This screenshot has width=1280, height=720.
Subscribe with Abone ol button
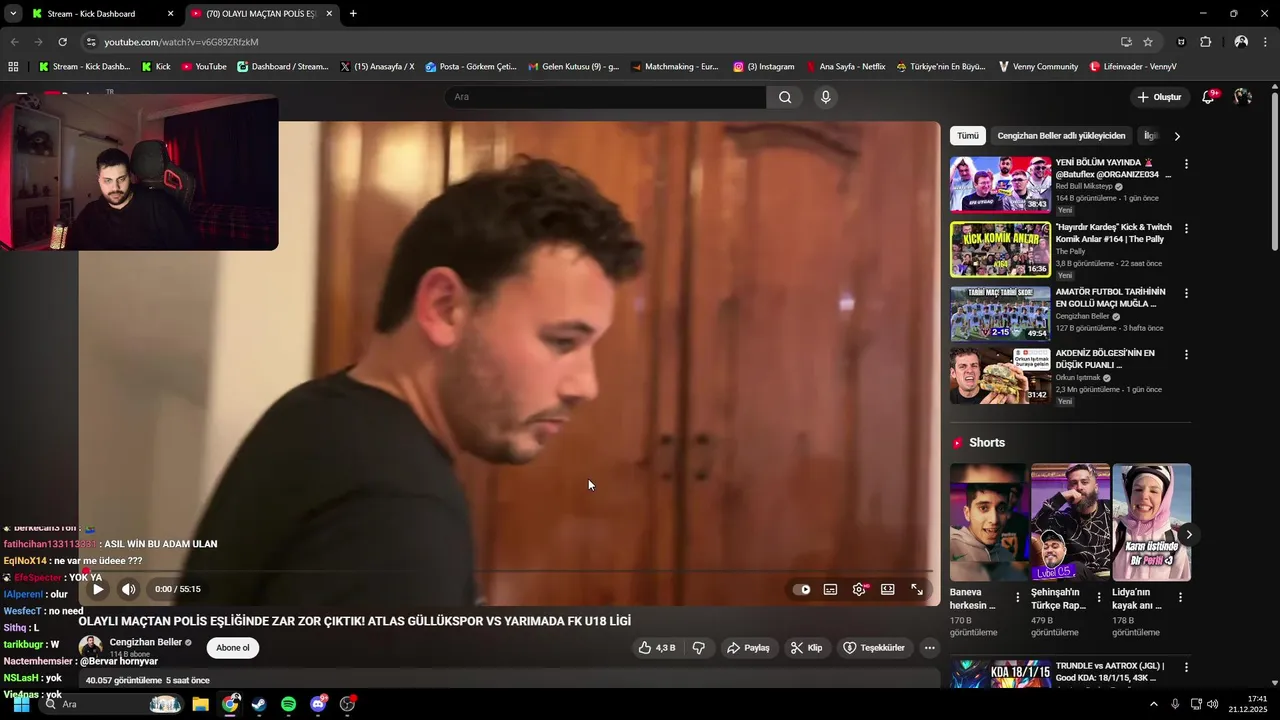(x=233, y=648)
